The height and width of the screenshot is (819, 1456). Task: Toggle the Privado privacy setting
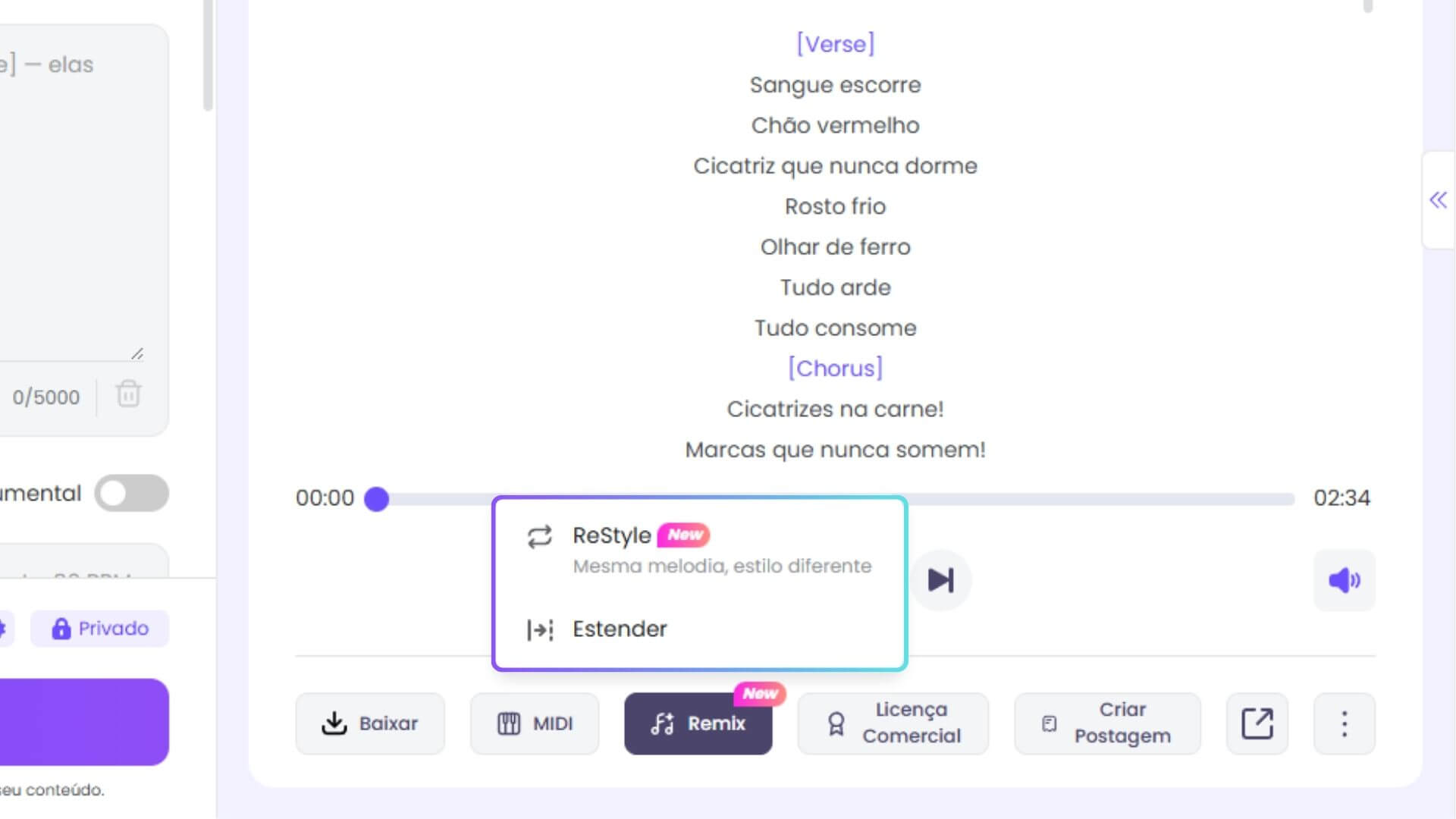point(99,628)
